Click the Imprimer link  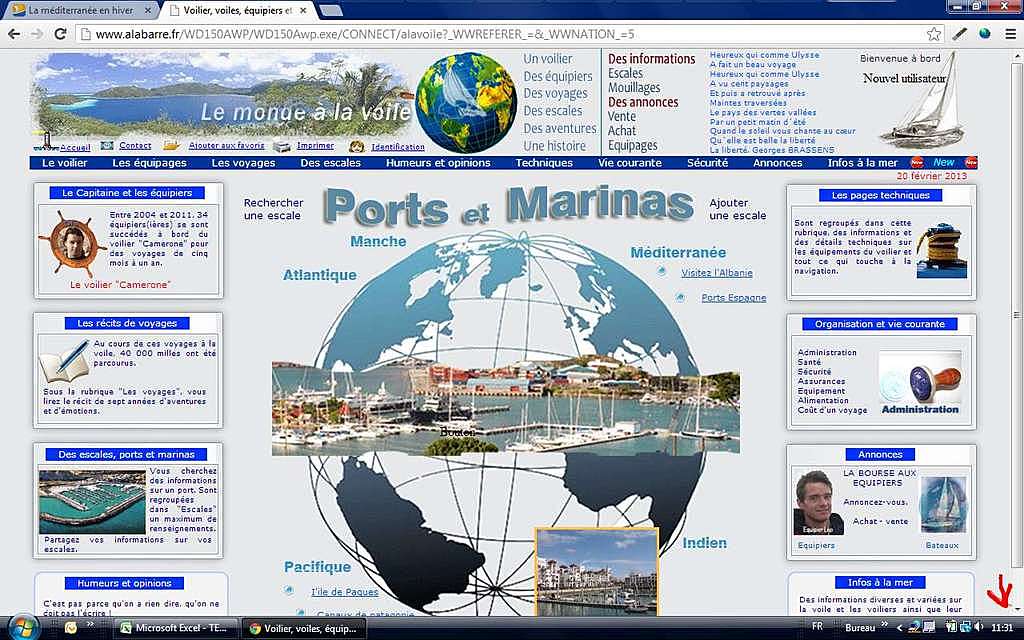tap(315, 146)
